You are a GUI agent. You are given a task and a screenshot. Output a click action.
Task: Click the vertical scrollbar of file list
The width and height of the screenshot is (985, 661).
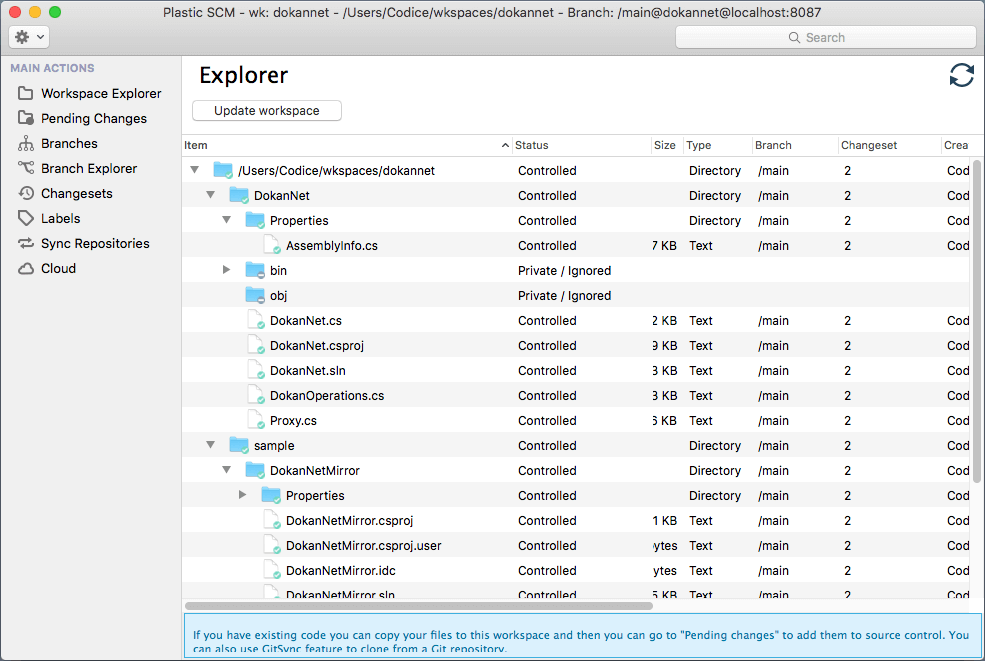pos(977,321)
